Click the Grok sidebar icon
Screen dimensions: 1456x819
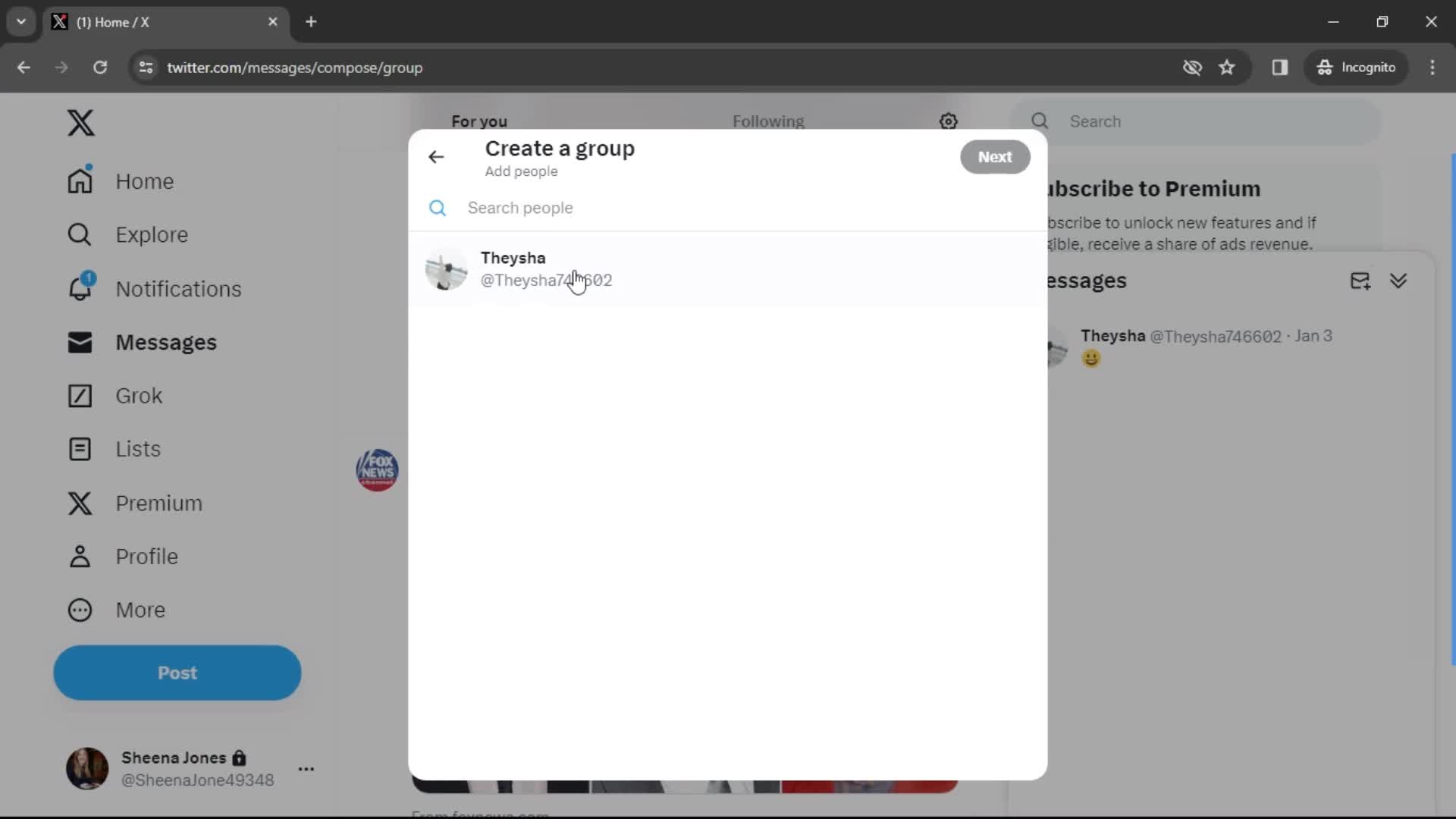[x=79, y=395]
